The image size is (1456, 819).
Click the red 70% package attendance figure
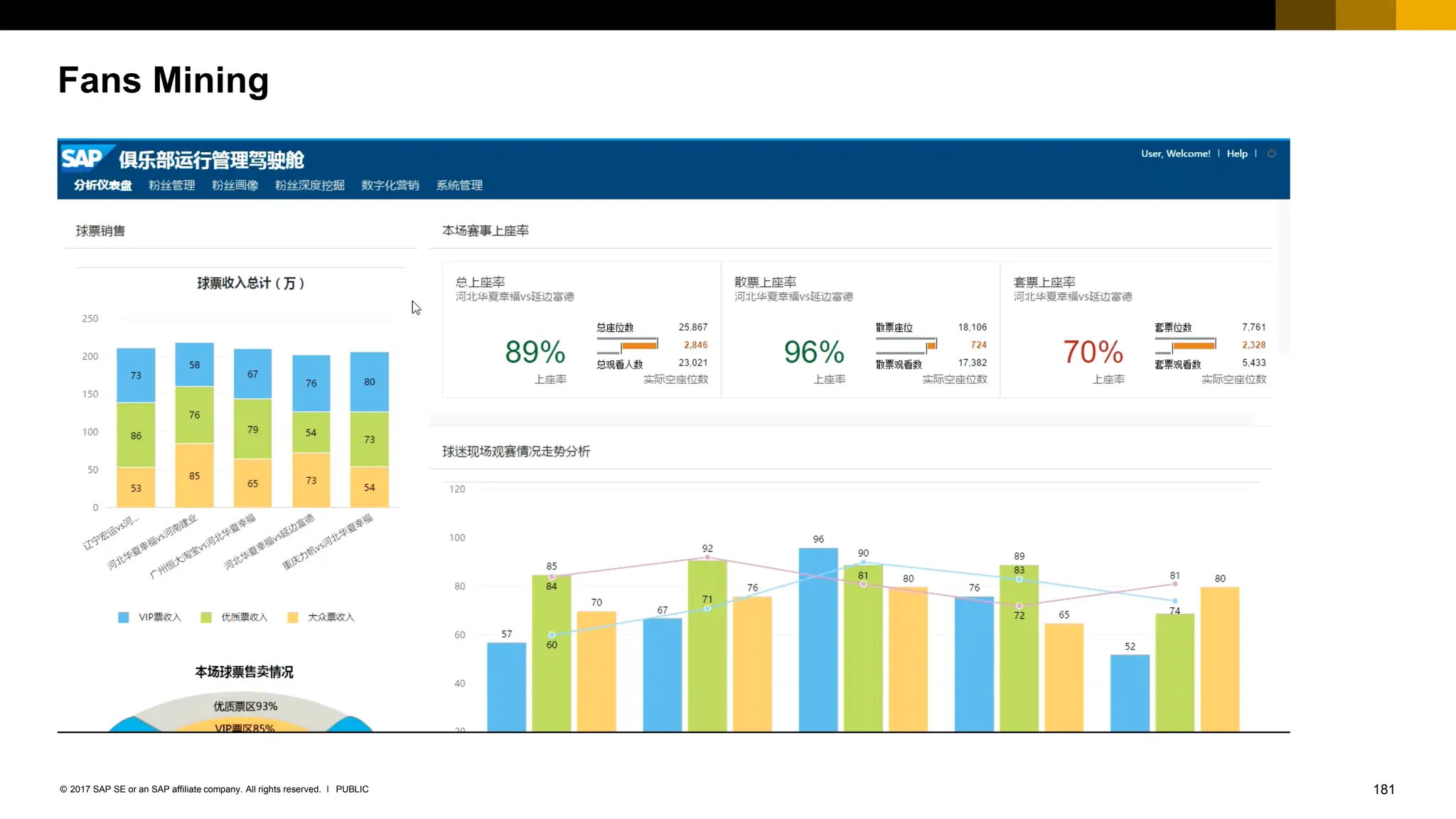[x=1093, y=352]
